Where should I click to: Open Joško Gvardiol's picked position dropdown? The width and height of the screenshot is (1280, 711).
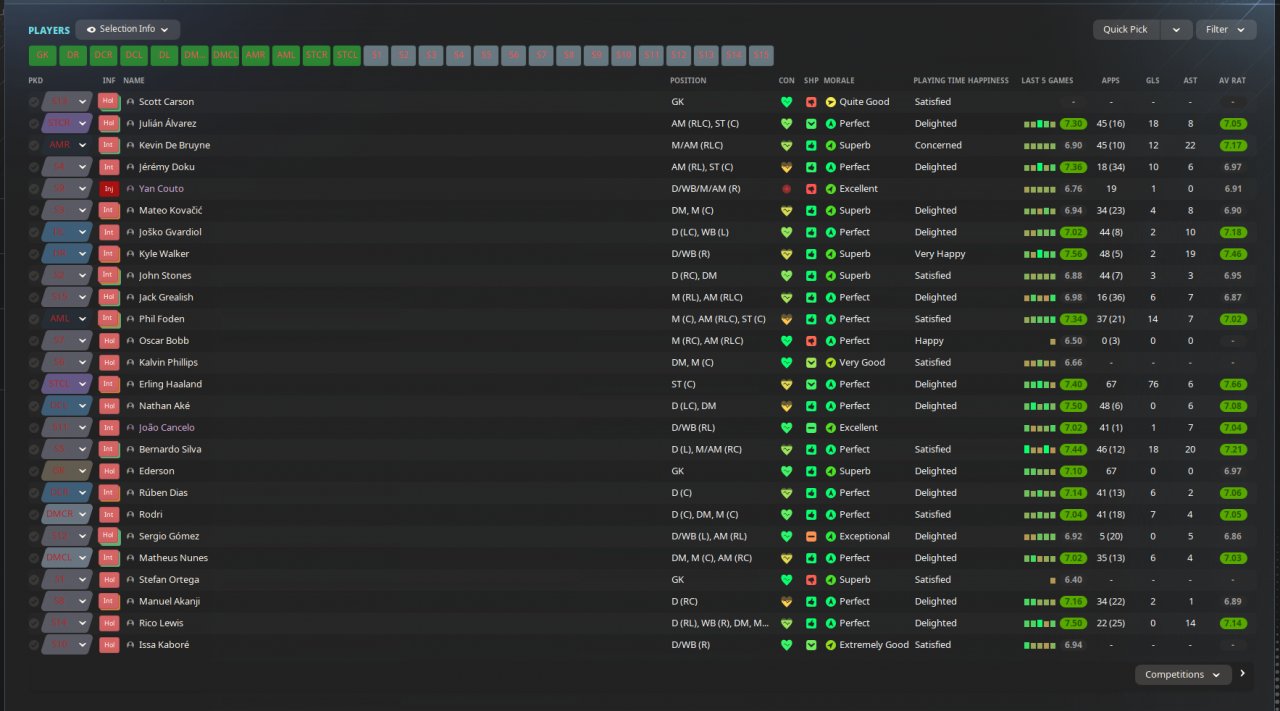coord(68,232)
